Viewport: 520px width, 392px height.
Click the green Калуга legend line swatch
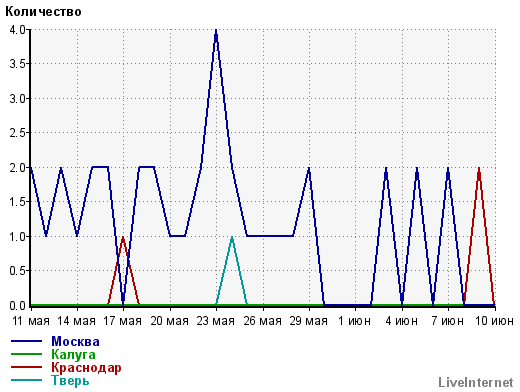click(x=26, y=354)
